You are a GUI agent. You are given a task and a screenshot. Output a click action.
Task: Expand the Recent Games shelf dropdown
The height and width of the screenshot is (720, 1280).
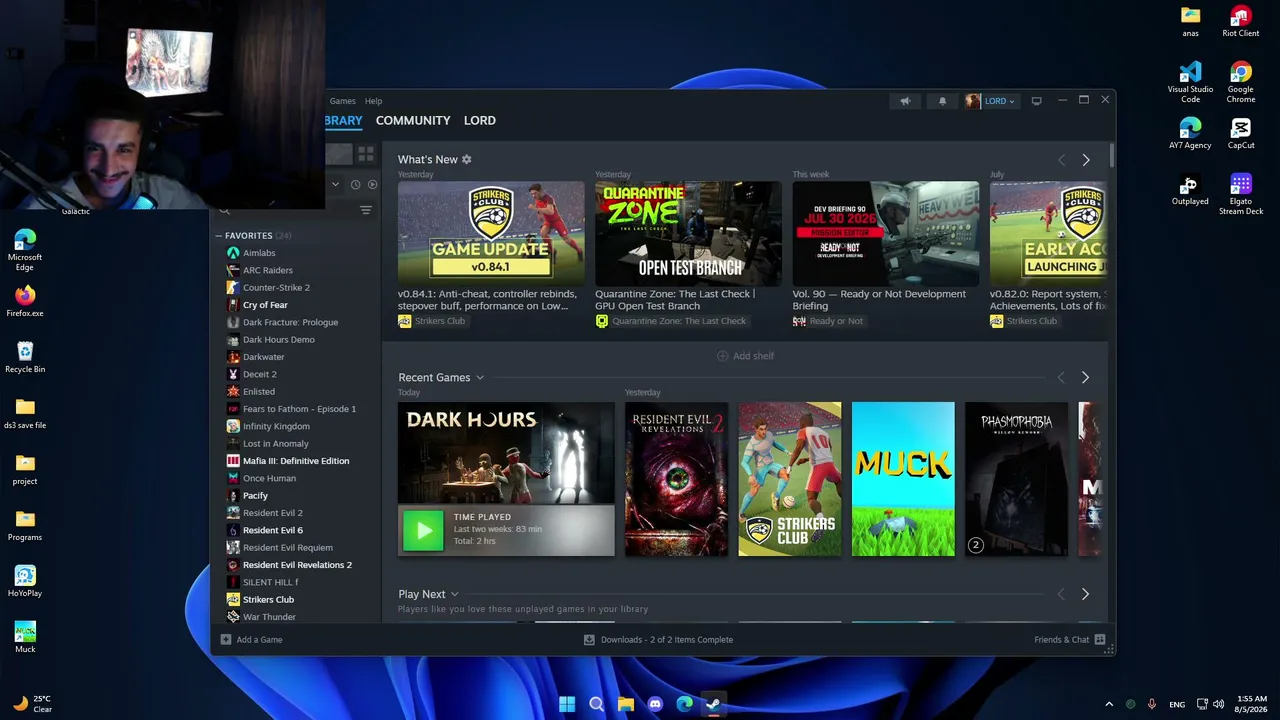click(x=480, y=378)
